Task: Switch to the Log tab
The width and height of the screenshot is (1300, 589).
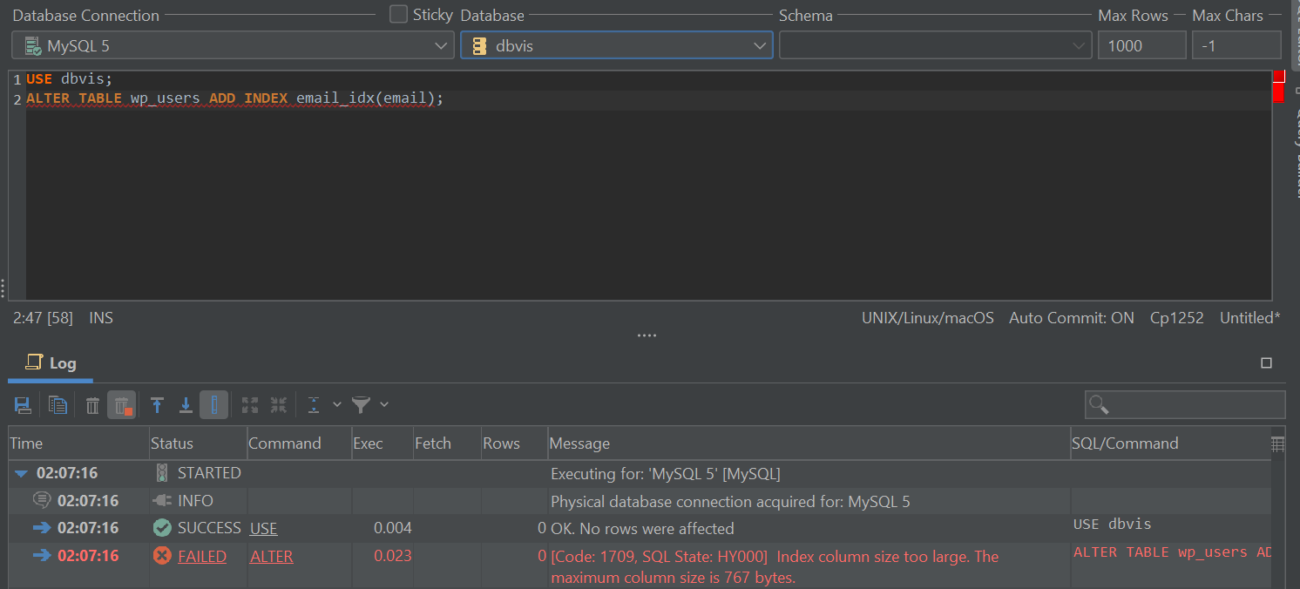Action: coord(50,362)
